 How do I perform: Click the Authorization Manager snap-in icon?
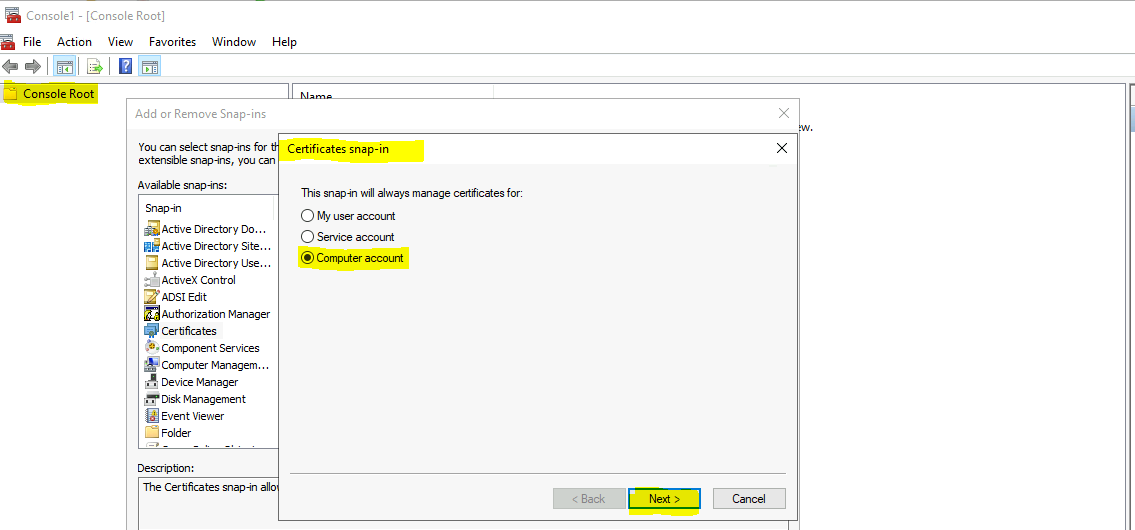point(152,314)
